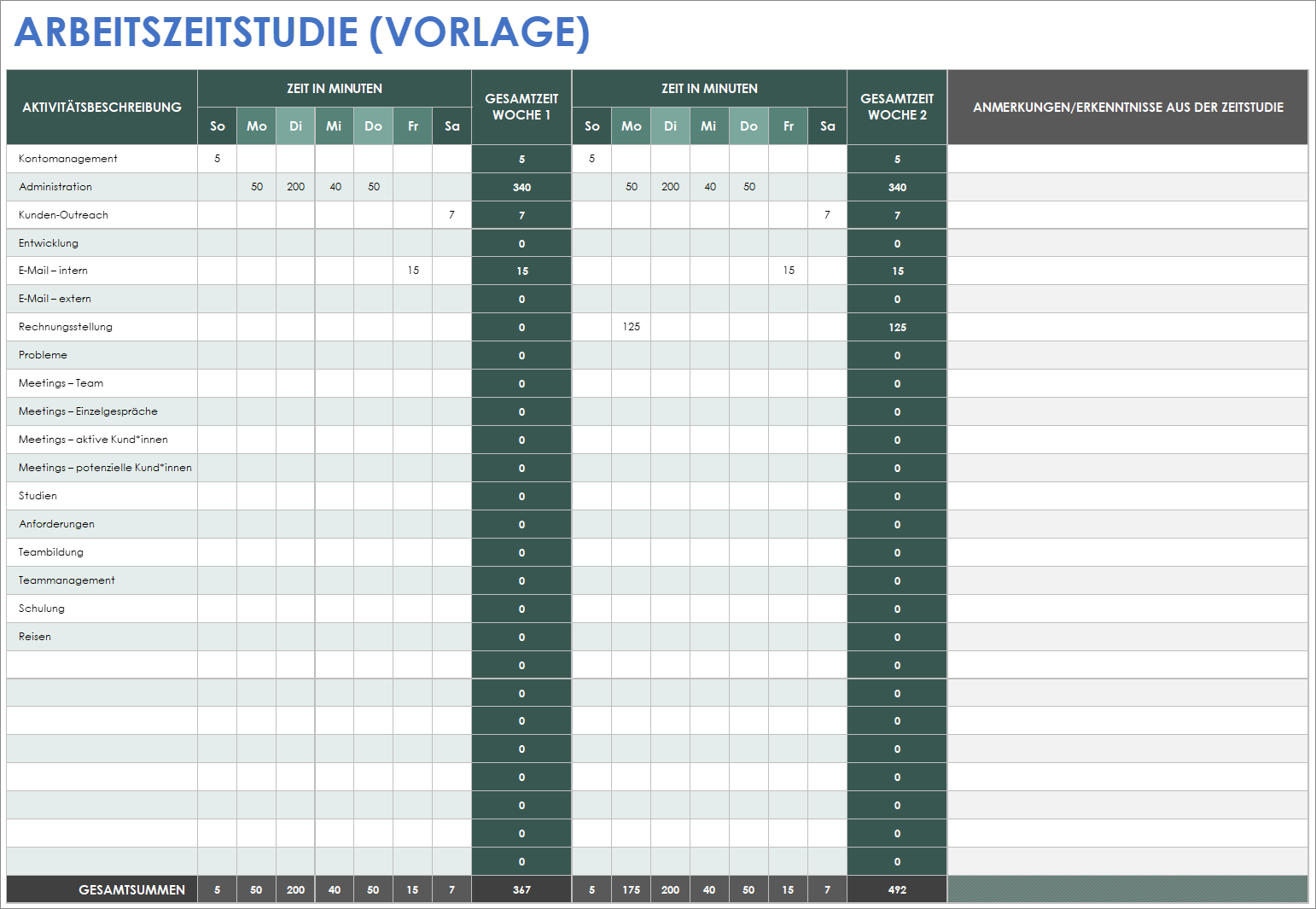Click the week 2 'Di' day header

point(671,126)
